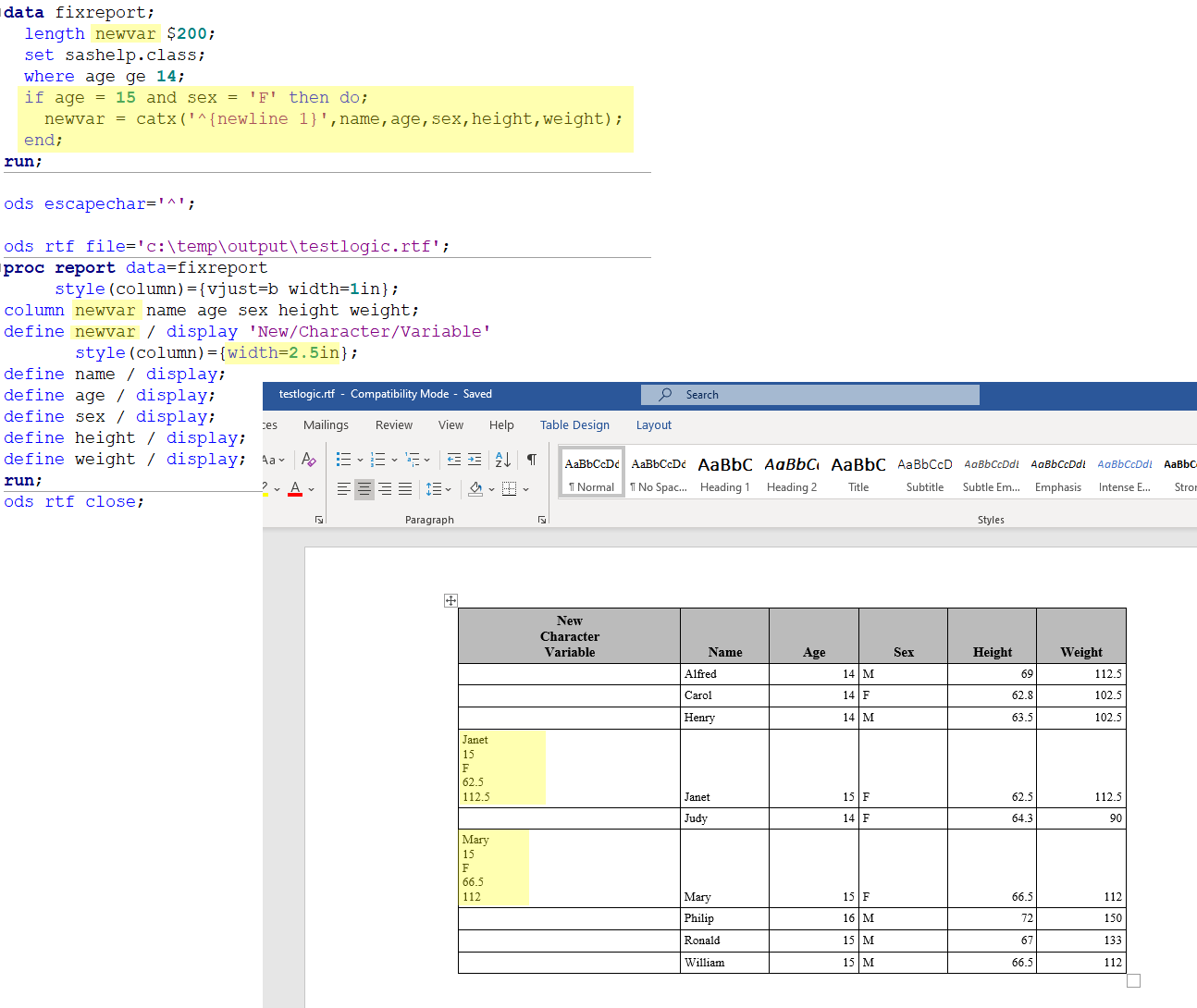This screenshot has width=1197, height=1008.
Task: Increase the paragraph indent
Action: point(475,460)
